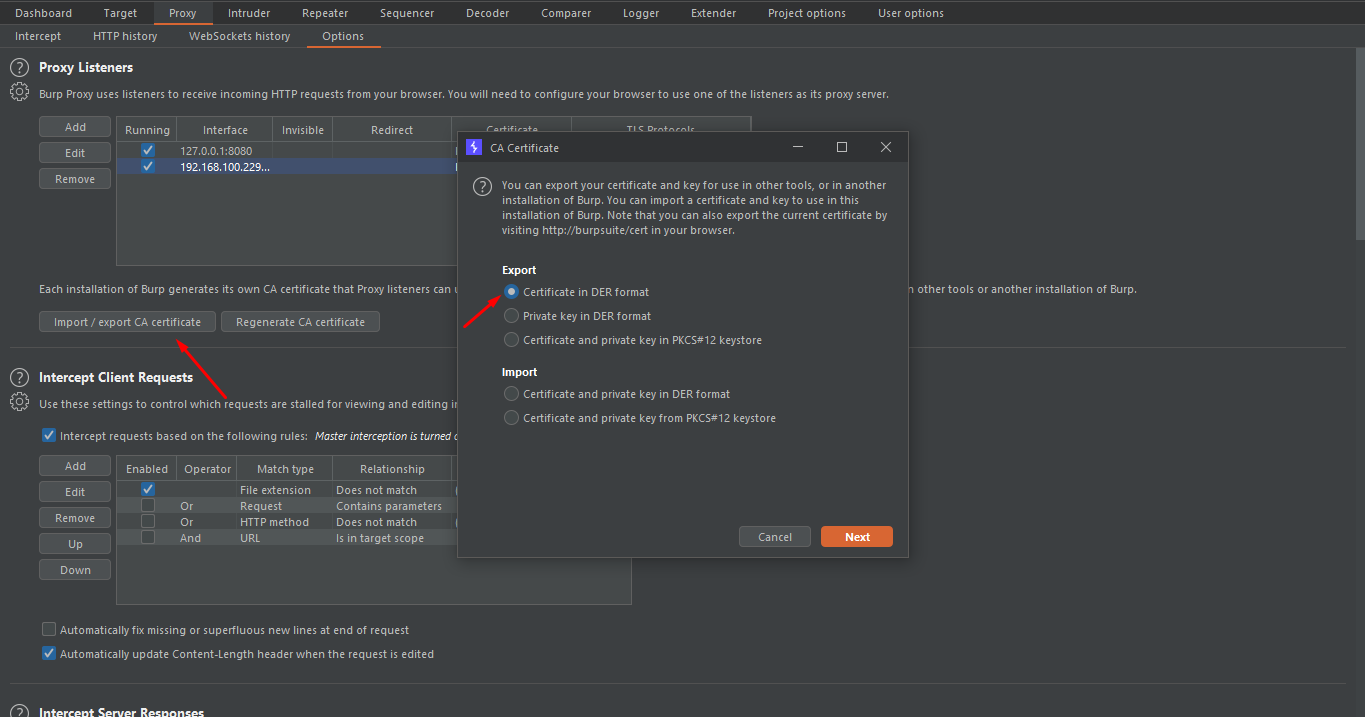Select the 192.168.100.229 listener row
Viewport: 1365px width, 717px height.
tap(225, 167)
